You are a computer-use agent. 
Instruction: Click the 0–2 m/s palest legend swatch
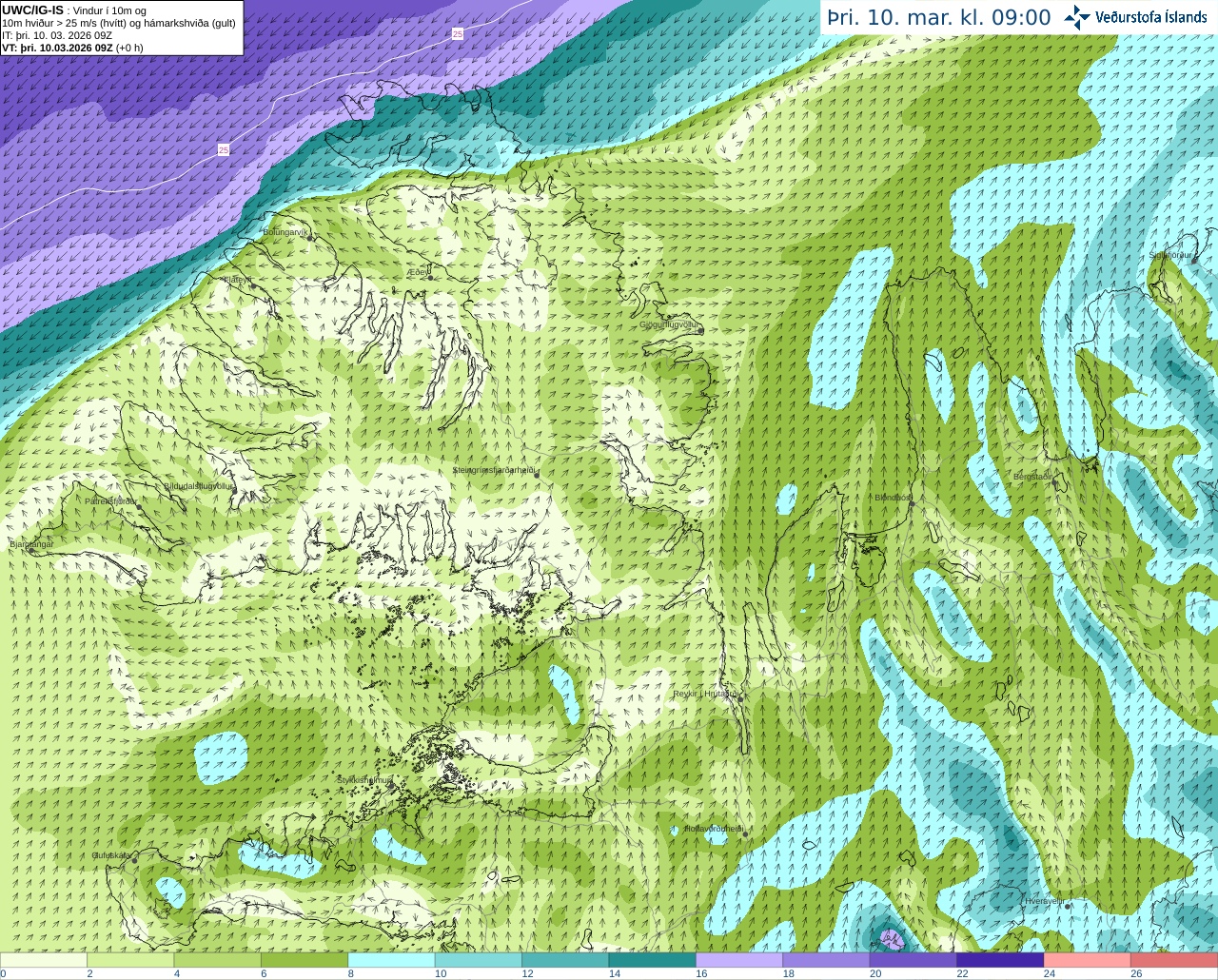coord(44,960)
